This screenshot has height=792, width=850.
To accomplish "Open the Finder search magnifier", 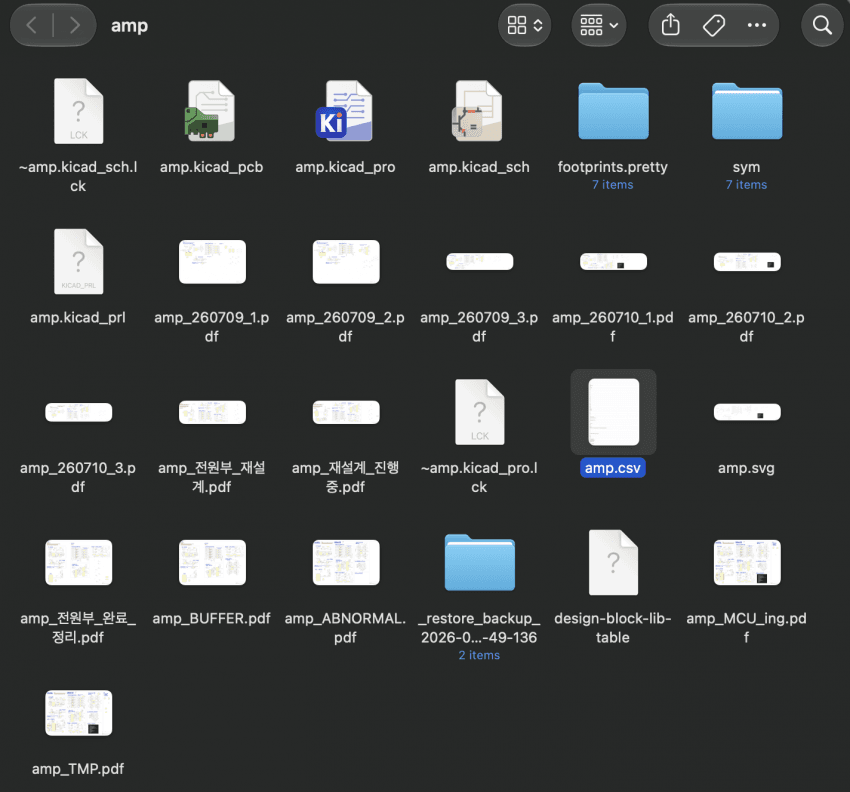I will [x=822, y=25].
